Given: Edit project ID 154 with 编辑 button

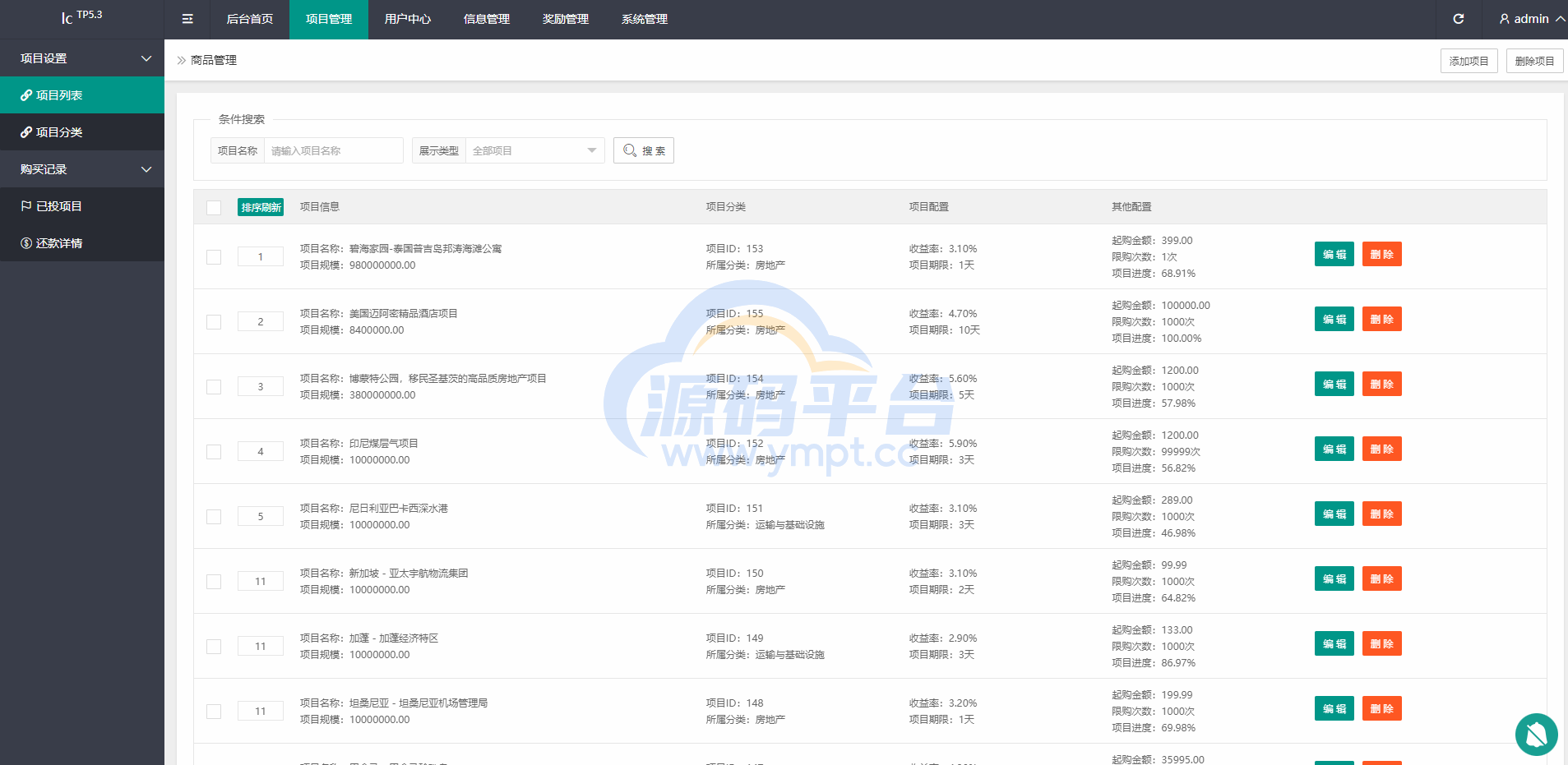Looking at the screenshot, I should point(1334,384).
